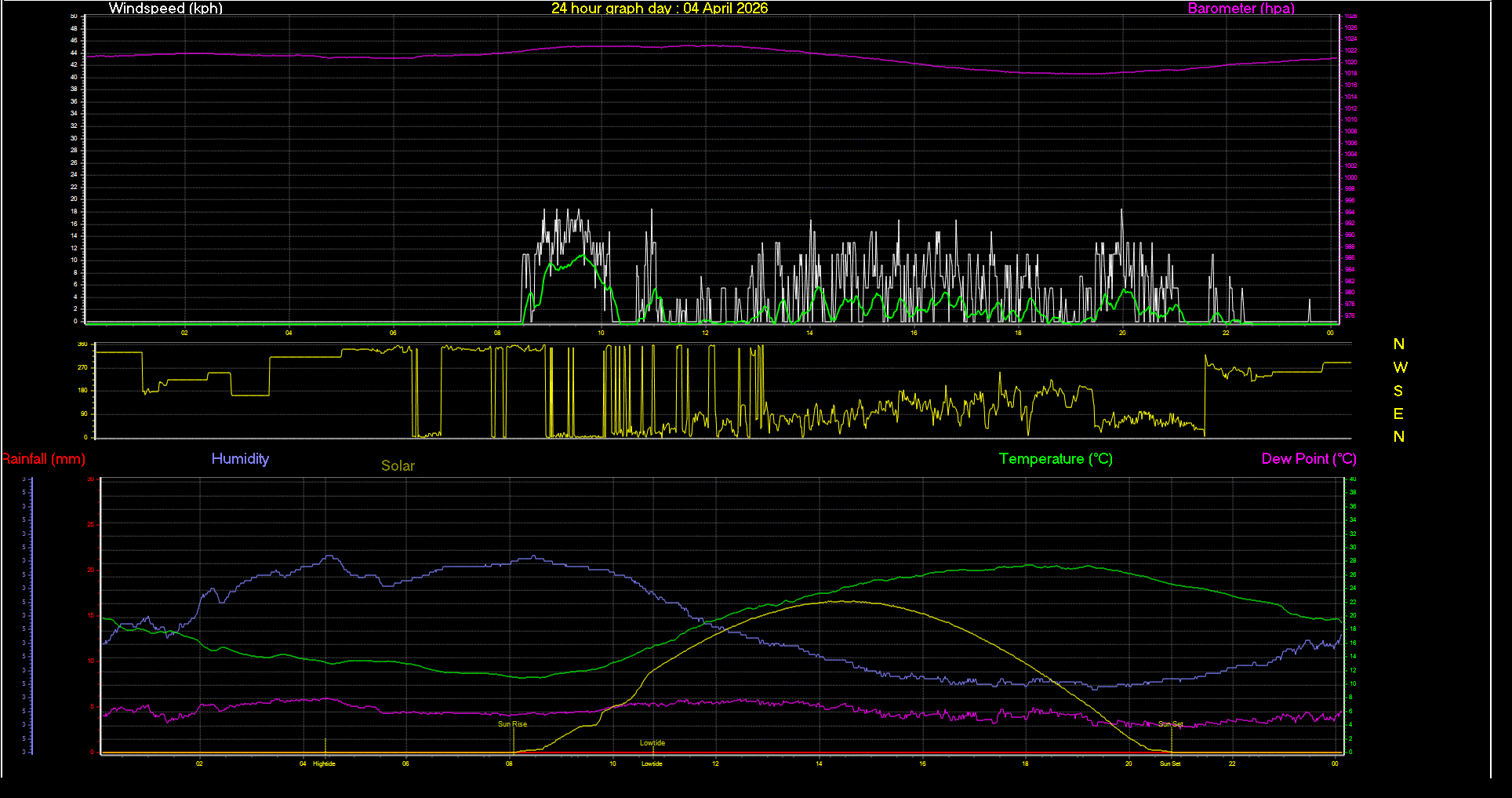Click the Sun Rise marker label

[x=512, y=723]
